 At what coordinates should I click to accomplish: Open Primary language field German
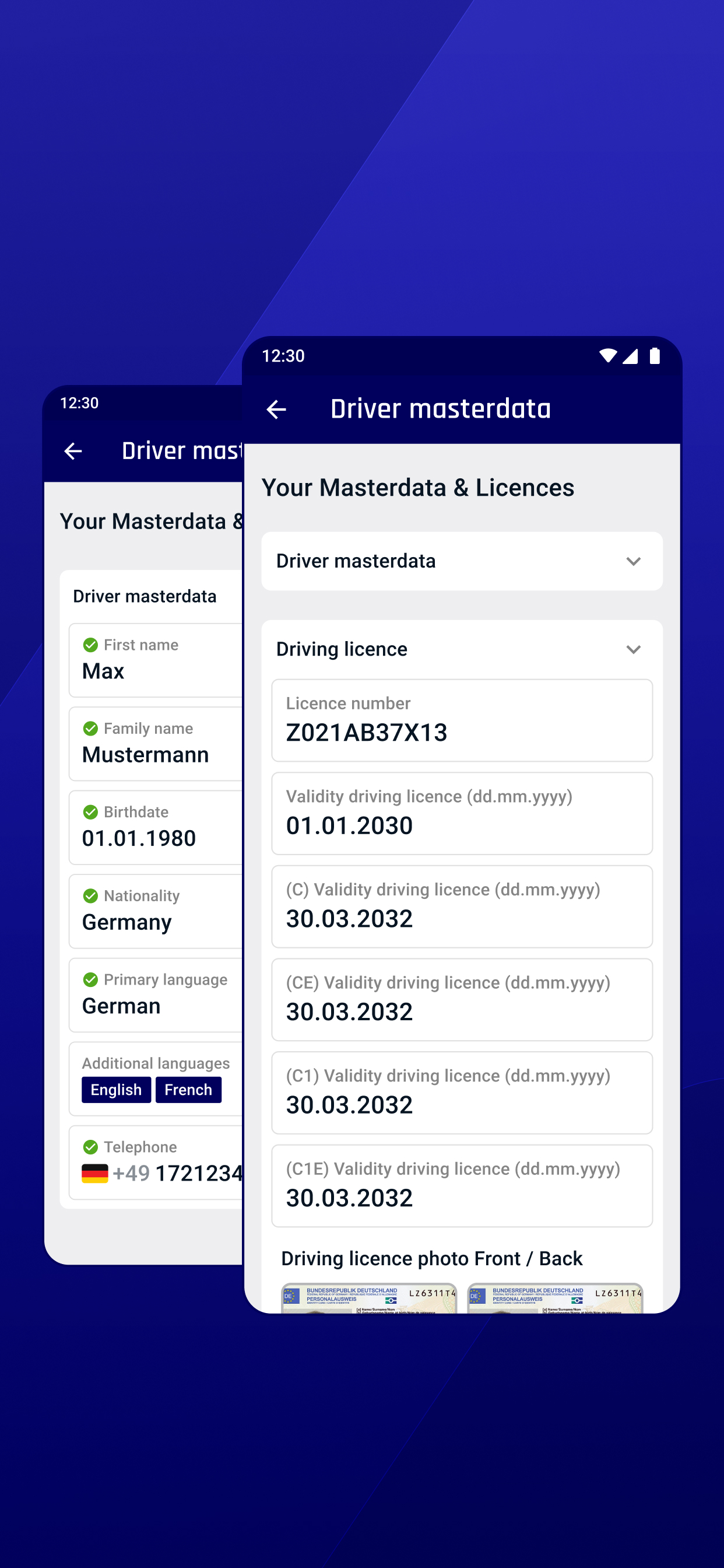pyautogui.click(x=156, y=995)
